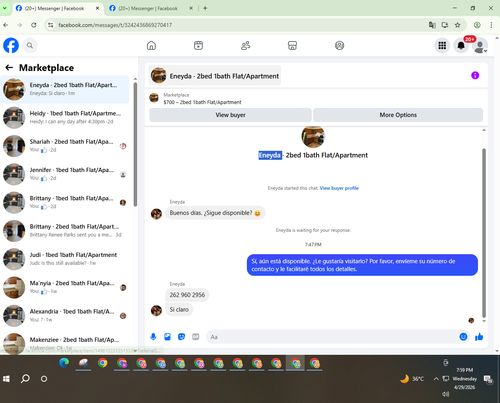Viewport: 500px width, 403px height.
Task: Open the taskbar clock and date
Action: pyautogui.click(x=464, y=379)
